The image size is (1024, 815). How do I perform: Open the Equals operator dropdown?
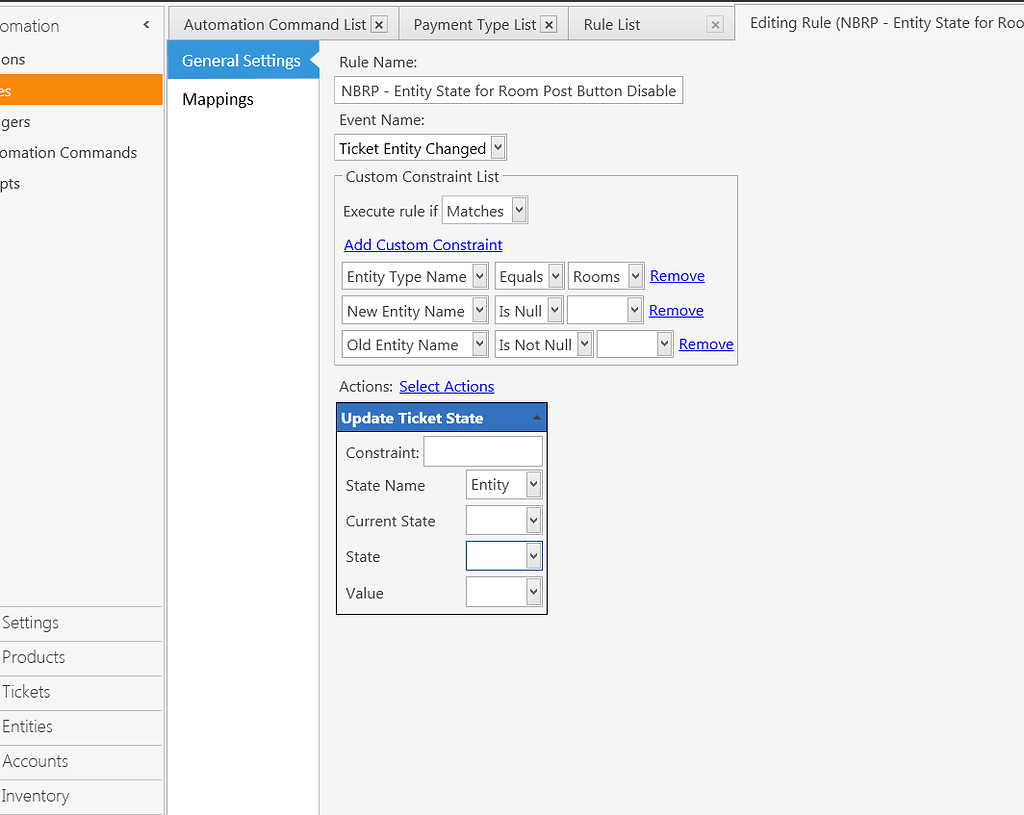551,276
